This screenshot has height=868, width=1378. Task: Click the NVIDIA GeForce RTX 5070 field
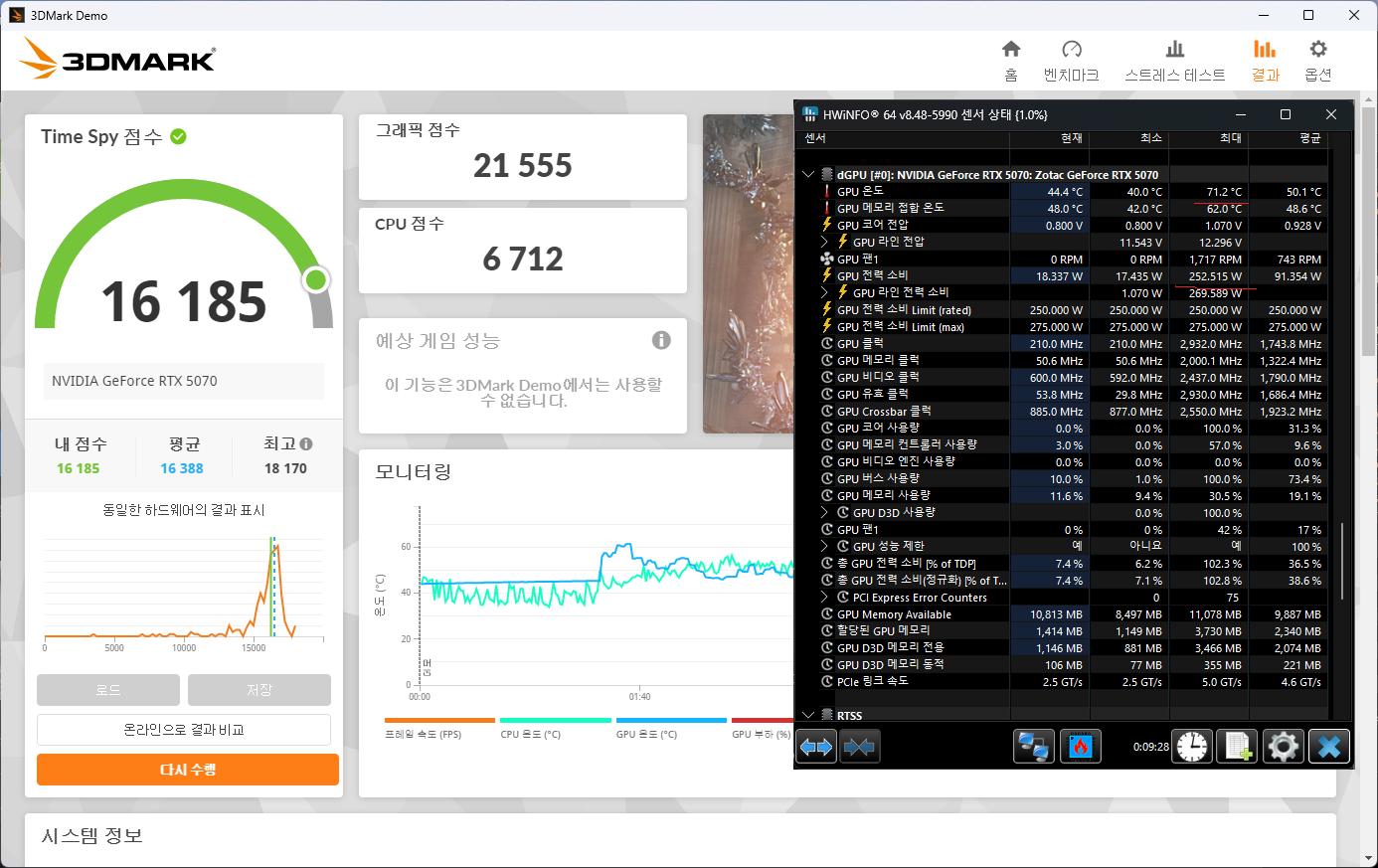[184, 381]
